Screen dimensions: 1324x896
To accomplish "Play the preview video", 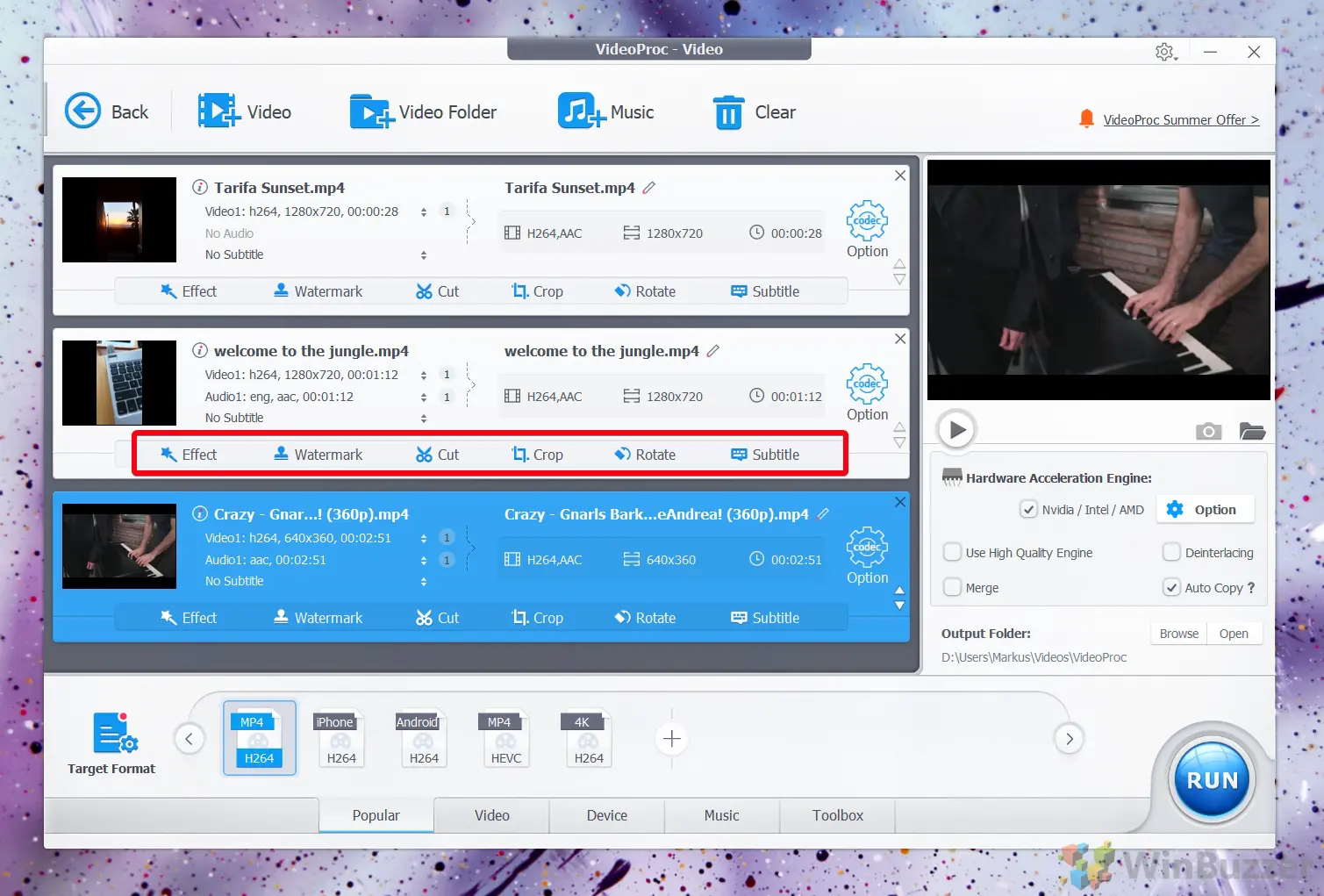I will [956, 430].
